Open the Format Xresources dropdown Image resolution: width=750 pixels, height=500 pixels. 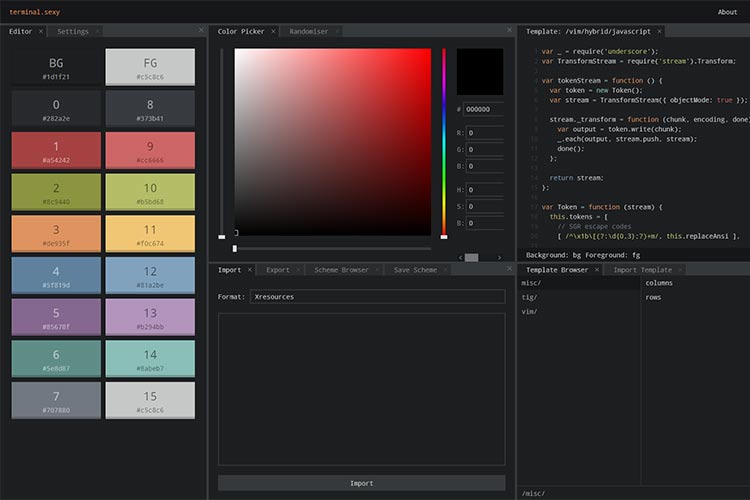(x=377, y=297)
